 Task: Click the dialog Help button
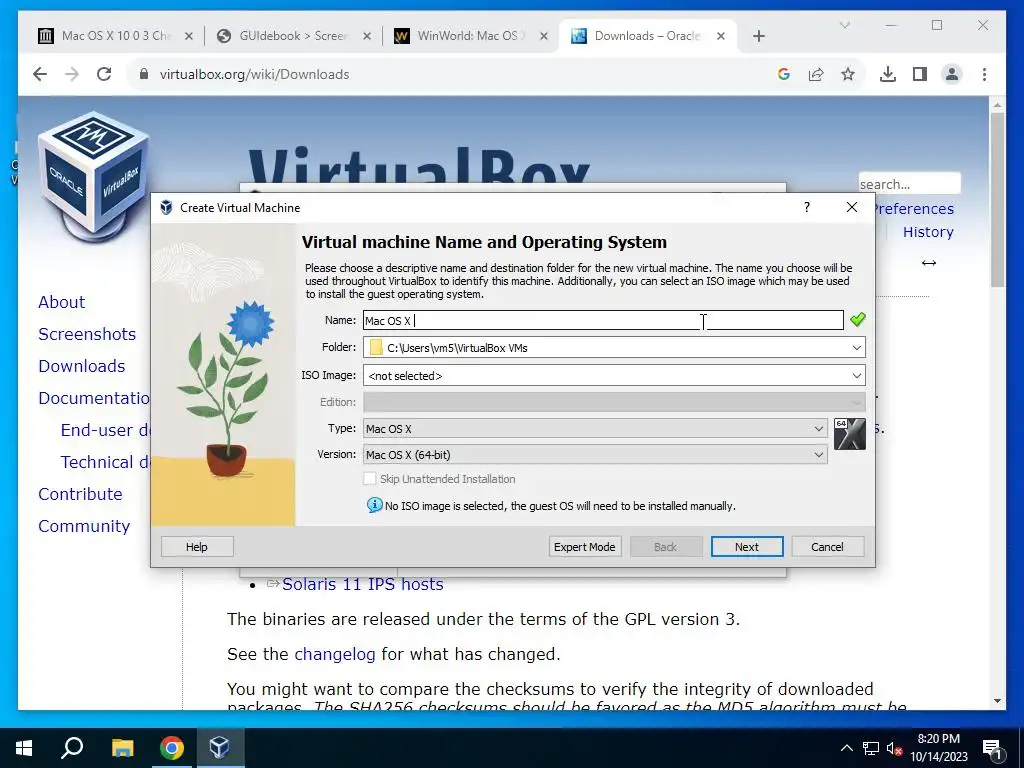click(x=197, y=547)
